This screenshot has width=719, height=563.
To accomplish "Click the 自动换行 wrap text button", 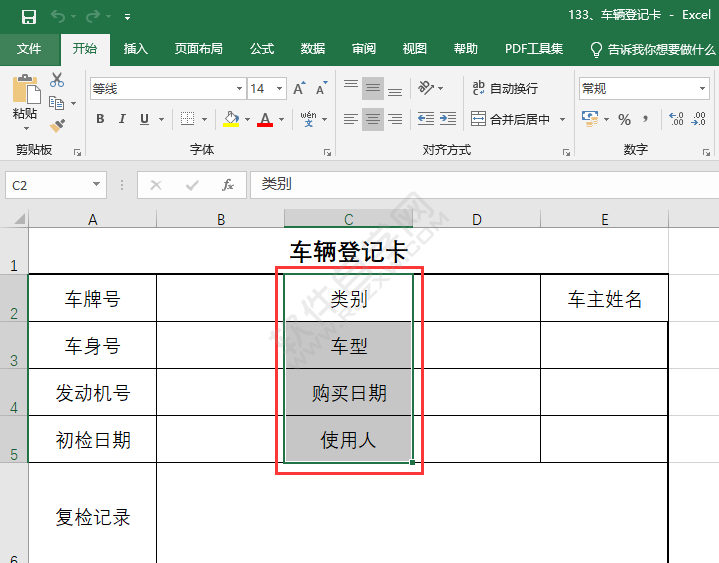I will (505, 89).
